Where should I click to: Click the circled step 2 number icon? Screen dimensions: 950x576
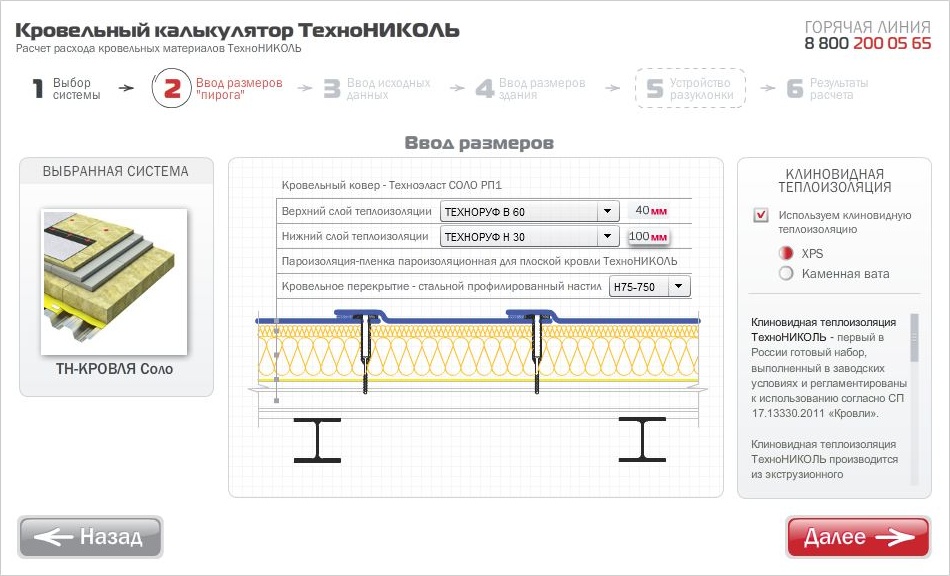coord(171,88)
